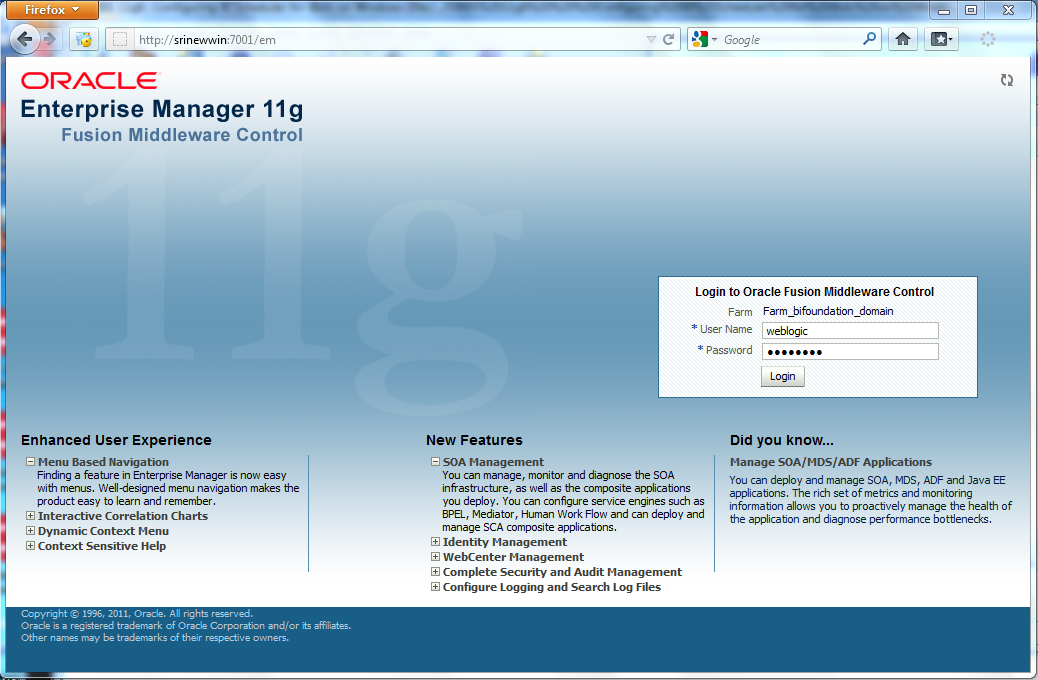The width and height of the screenshot is (1038, 680).
Task: Click the loading throbber icon in toolbar
Action: click(988, 39)
